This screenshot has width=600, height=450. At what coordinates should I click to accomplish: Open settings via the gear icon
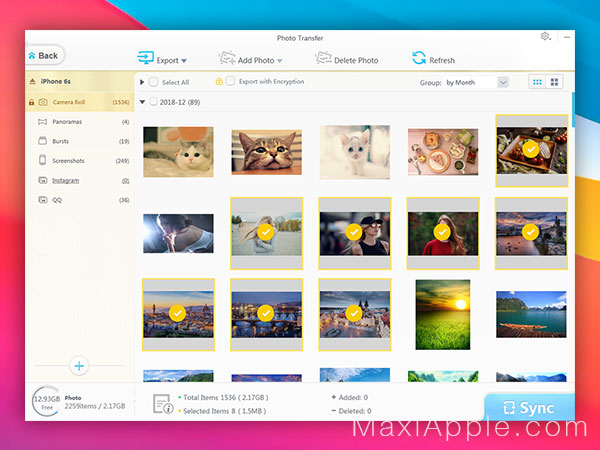click(x=545, y=36)
